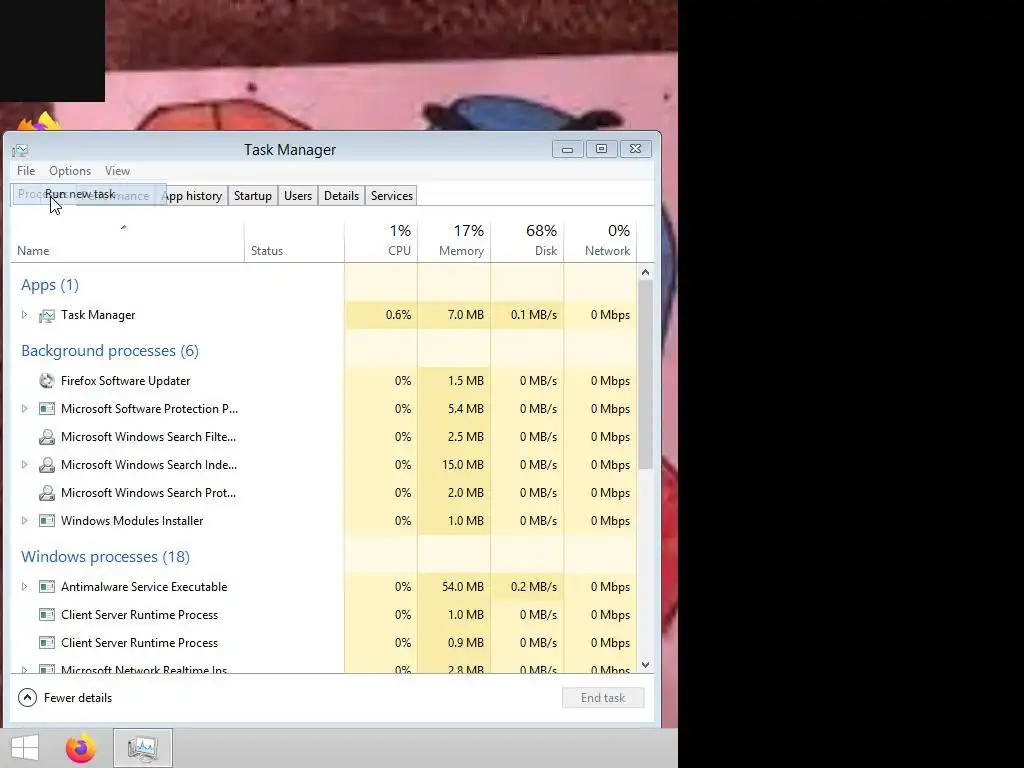The width and height of the screenshot is (1024, 768).
Task: Click the 54.0 MB memory value
Action: 462,587
